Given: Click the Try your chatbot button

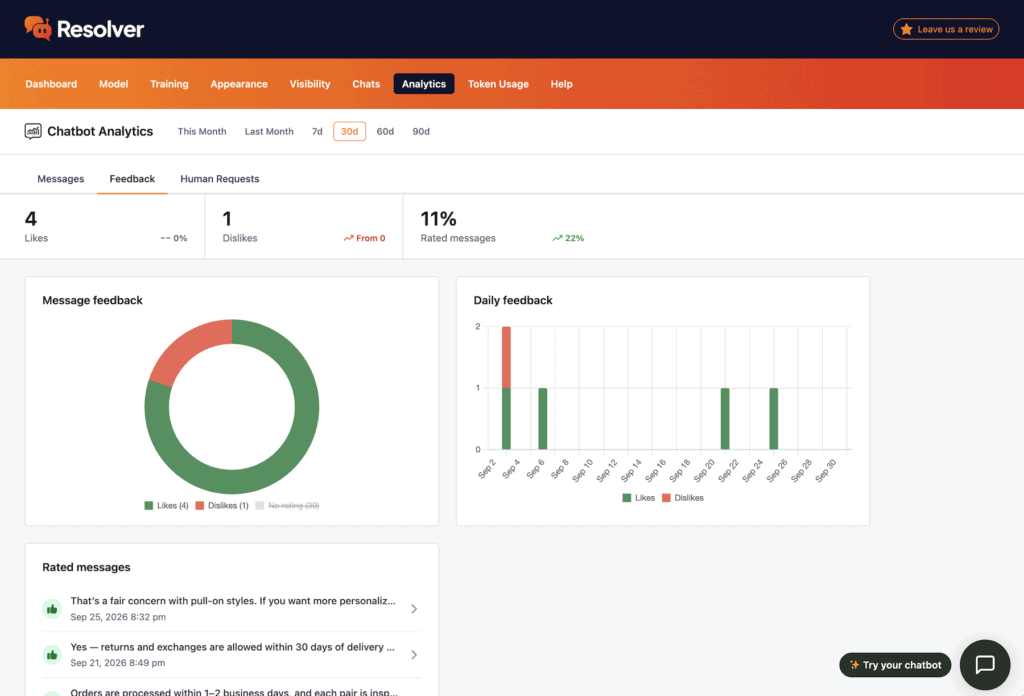Looking at the screenshot, I should click(x=895, y=665).
